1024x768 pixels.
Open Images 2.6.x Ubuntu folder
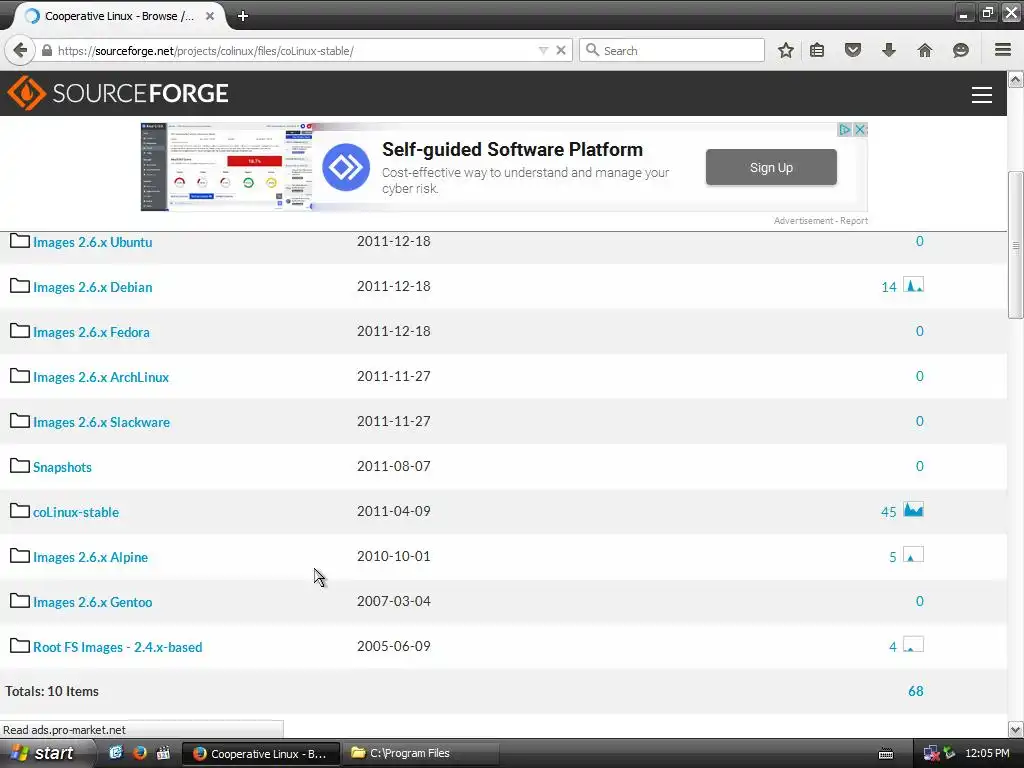click(93, 242)
